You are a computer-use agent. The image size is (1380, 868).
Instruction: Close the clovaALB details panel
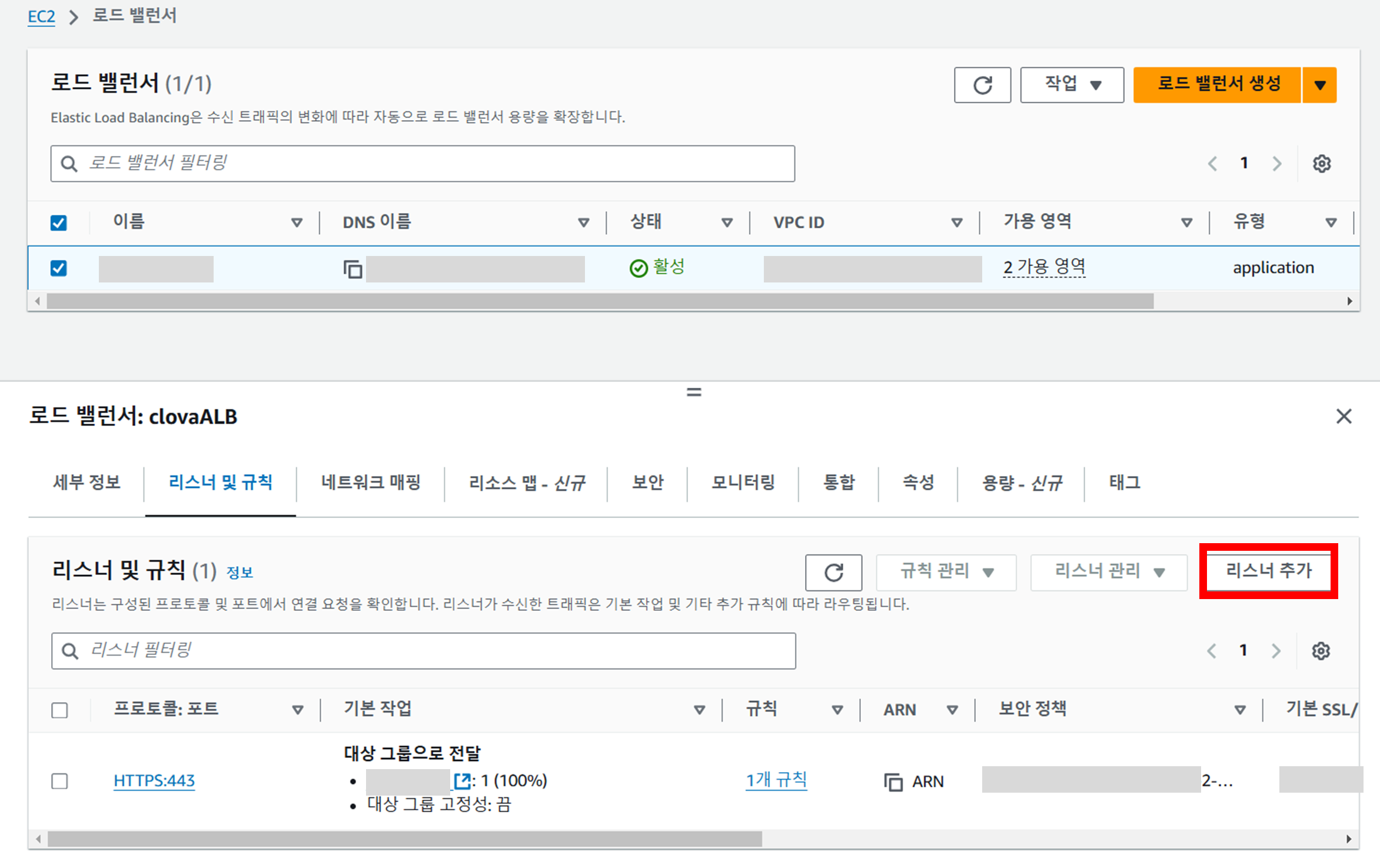1343,416
